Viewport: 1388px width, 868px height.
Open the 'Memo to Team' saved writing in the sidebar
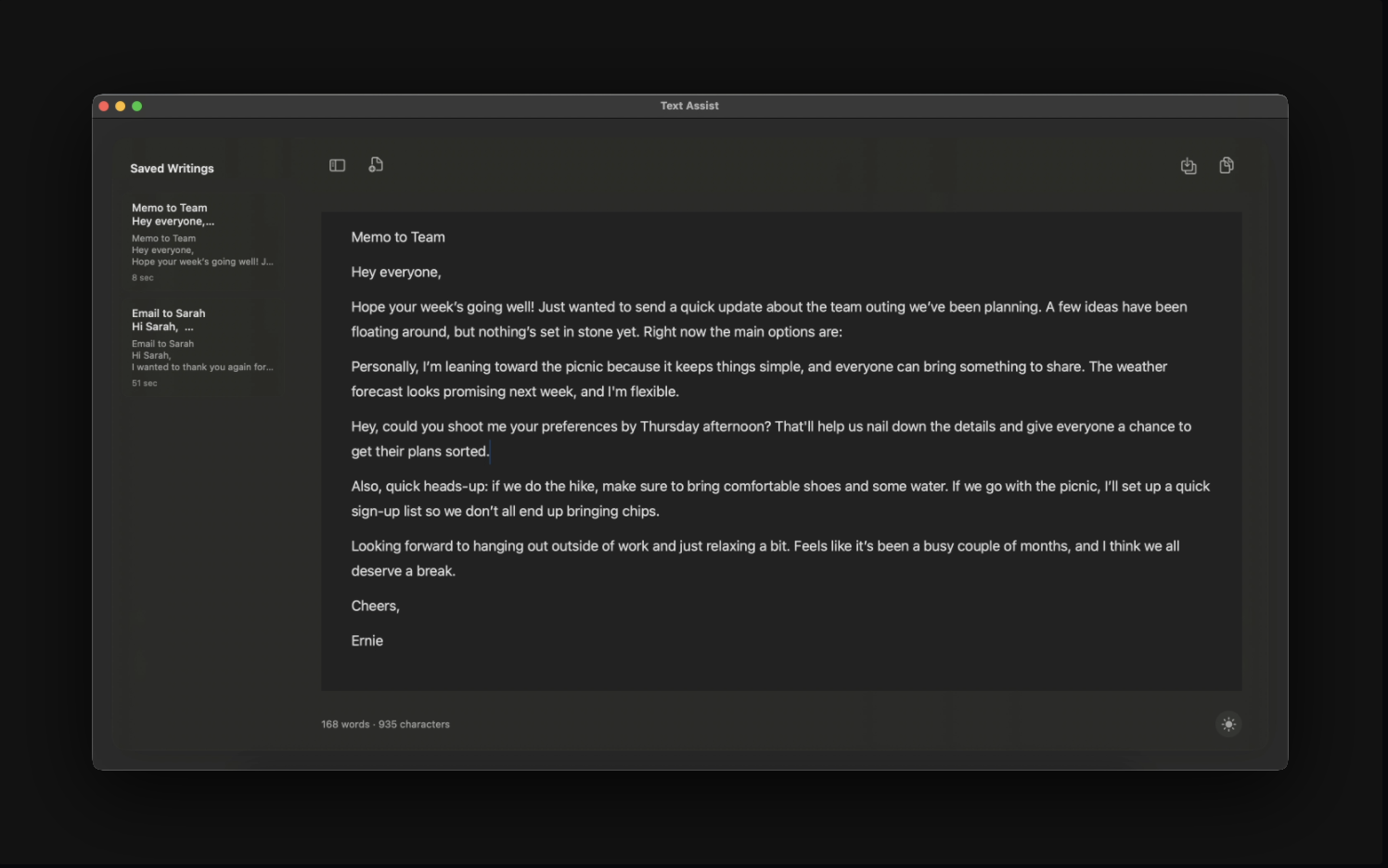(201, 241)
